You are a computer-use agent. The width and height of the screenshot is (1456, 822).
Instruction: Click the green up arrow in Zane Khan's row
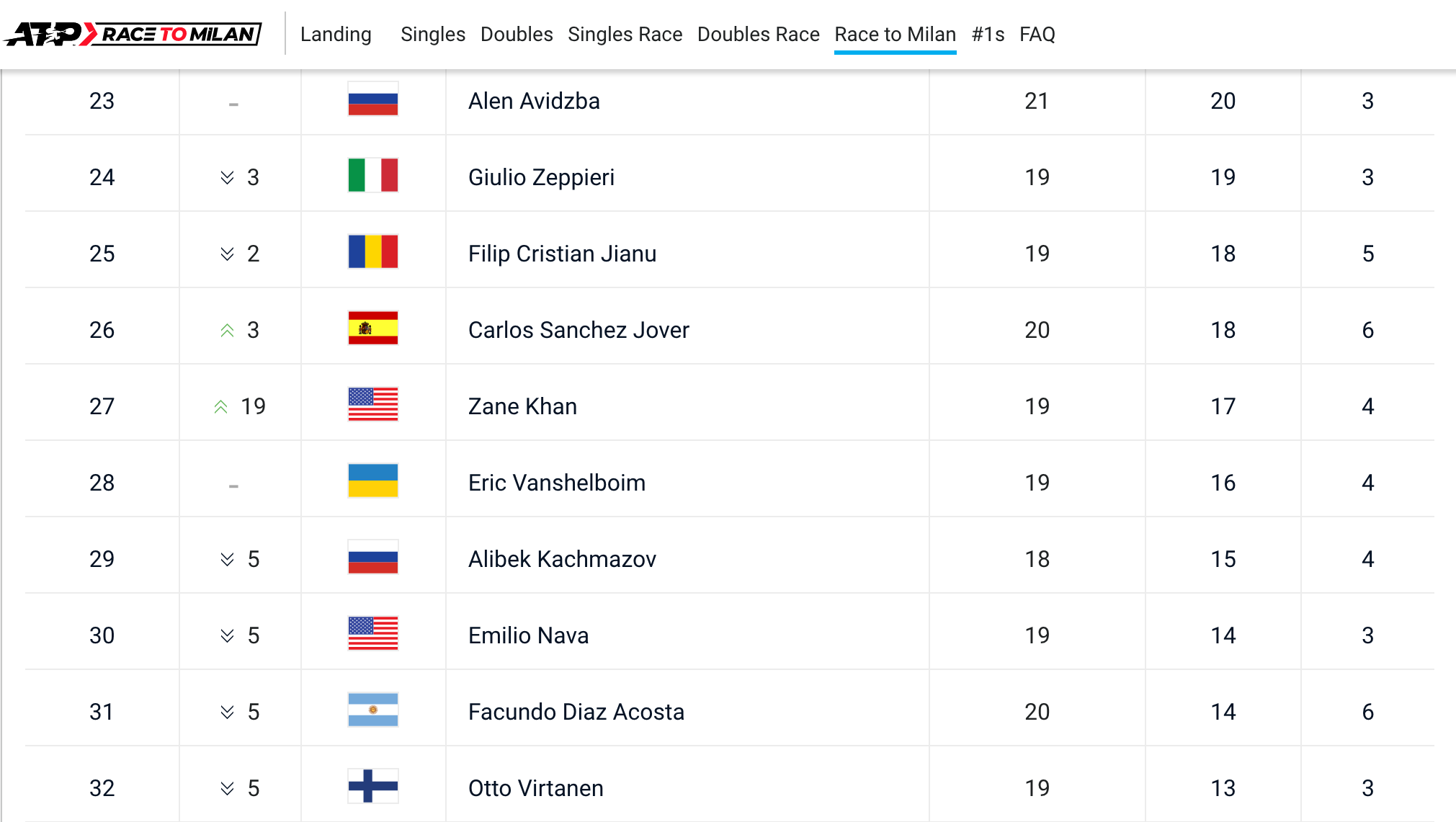(x=220, y=407)
